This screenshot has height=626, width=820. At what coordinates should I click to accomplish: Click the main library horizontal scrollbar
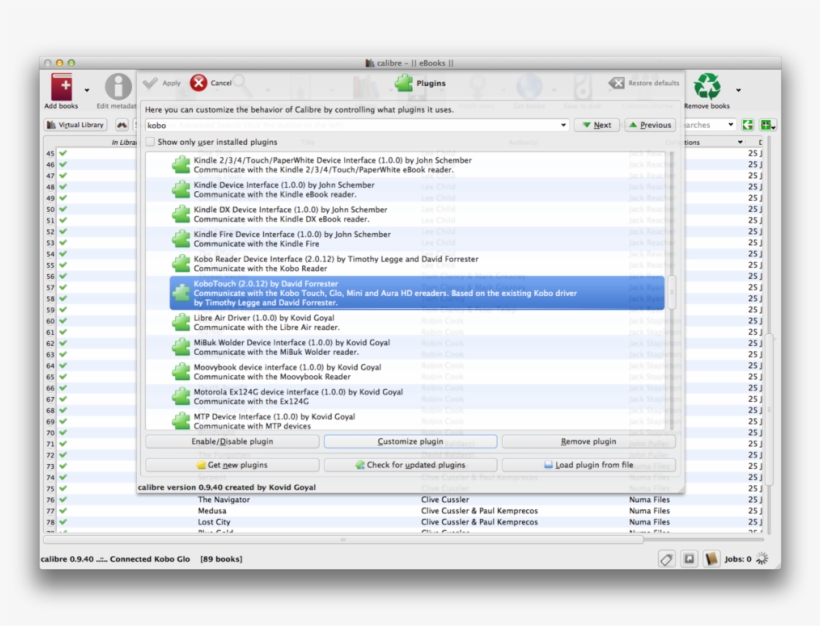pyautogui.click(x=344, y=540)
